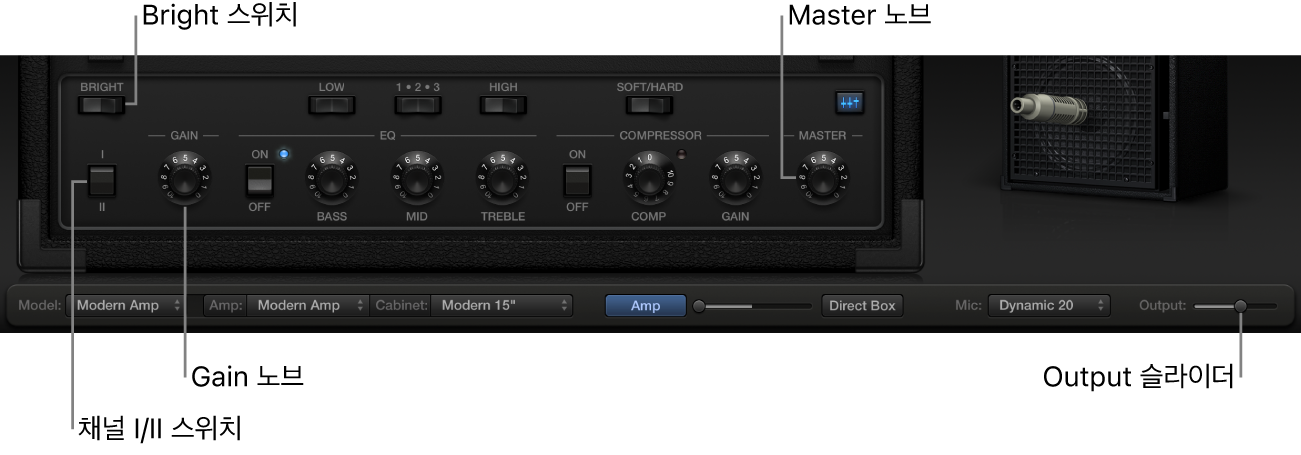This screenshot has height=455, width=1301.
Task: Click the Output slider handle
Action: pos(1240,306)
